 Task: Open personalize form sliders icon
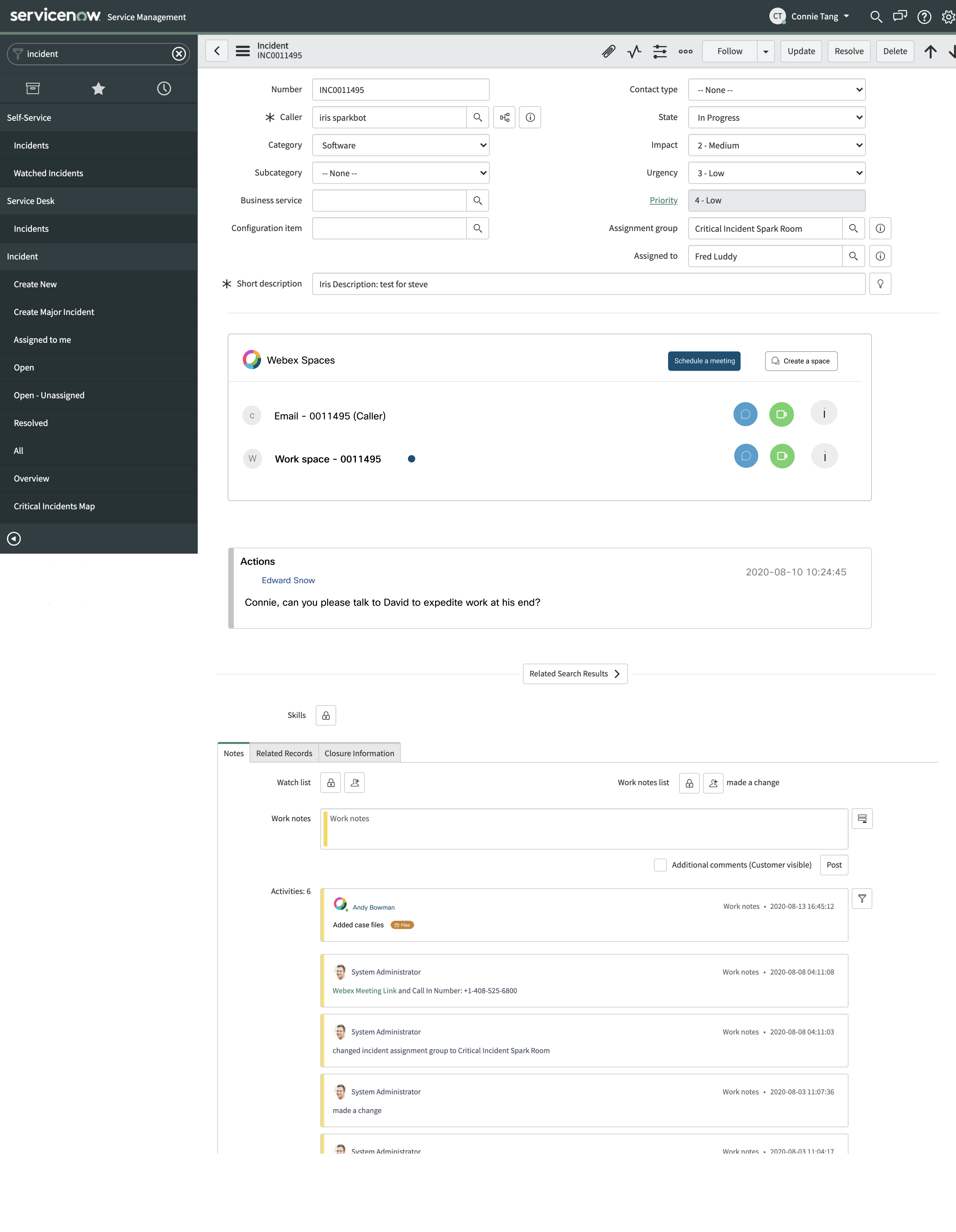point(660,51)
